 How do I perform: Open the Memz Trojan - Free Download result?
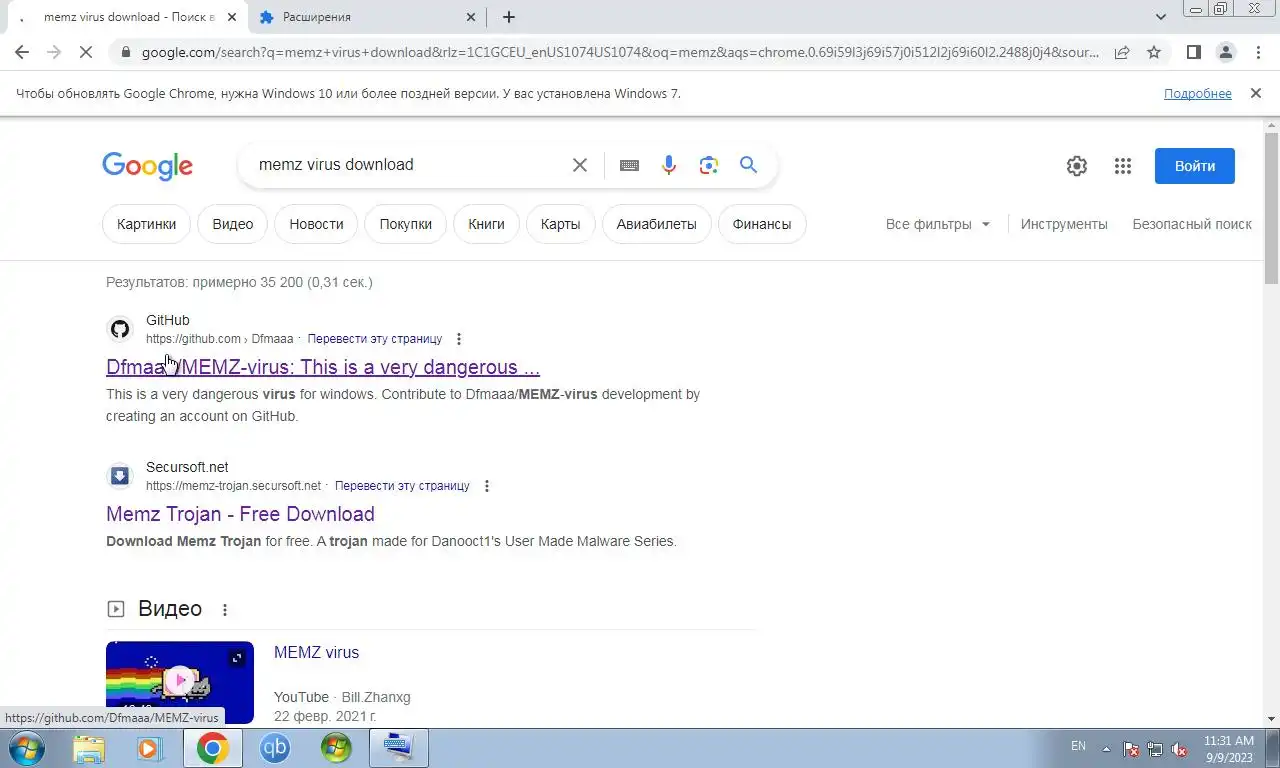tap(240, 514)
